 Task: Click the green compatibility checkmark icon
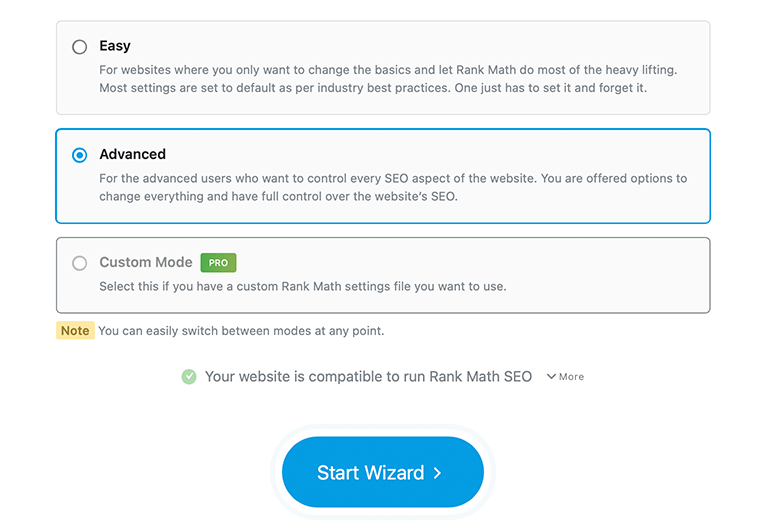[x=189, y=377]
